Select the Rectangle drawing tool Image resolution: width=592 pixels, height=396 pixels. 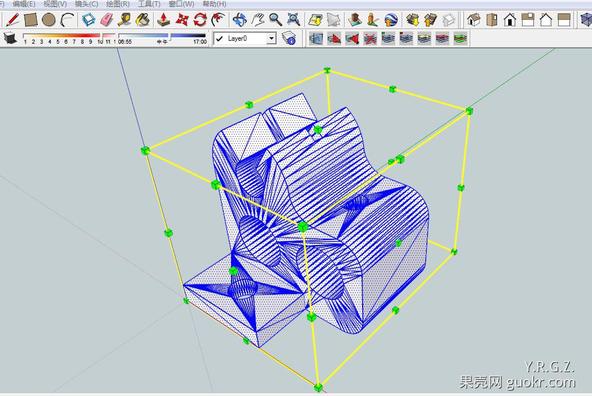[31, 20]
